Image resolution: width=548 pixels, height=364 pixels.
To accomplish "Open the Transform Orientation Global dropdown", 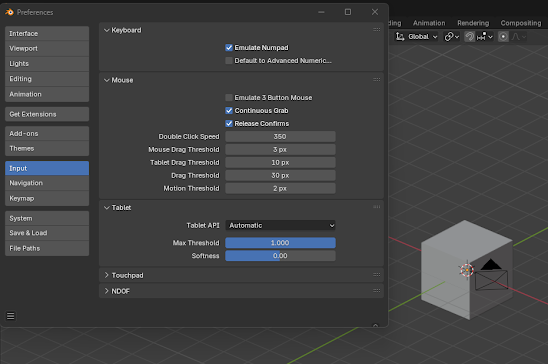I will pos(417,37).
